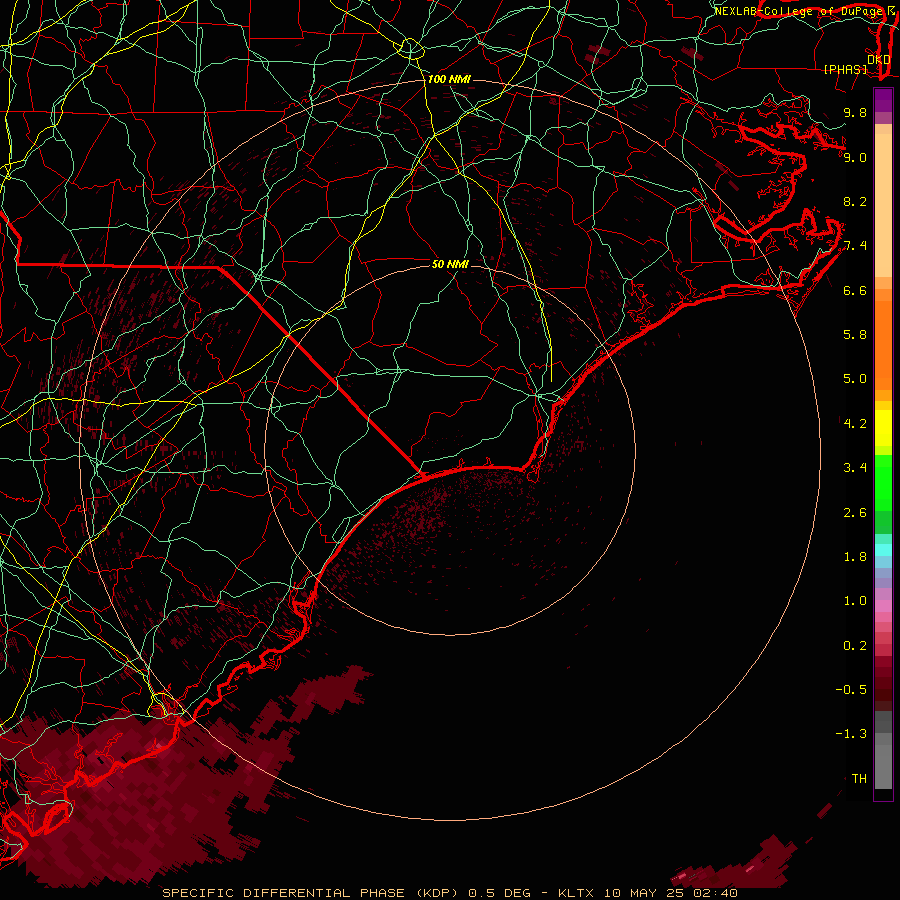Viewport: 900px width, 900px height.
Task: Click the "0.2" color scale value
Action: [x=855, y=646]
